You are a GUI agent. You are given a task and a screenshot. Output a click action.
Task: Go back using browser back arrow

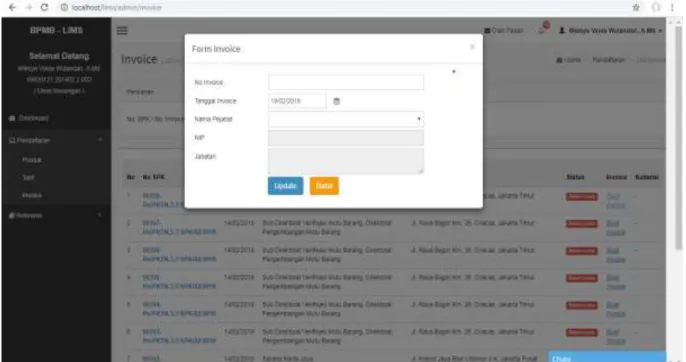[x=12, y=7]
